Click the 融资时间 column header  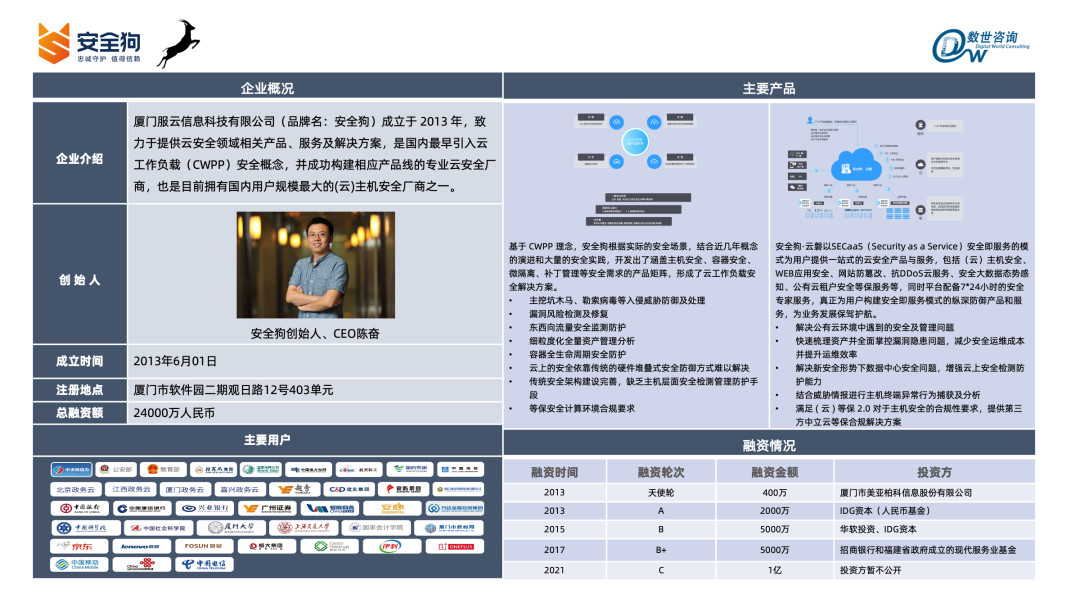pyautogui.click(x=554, y=472)
